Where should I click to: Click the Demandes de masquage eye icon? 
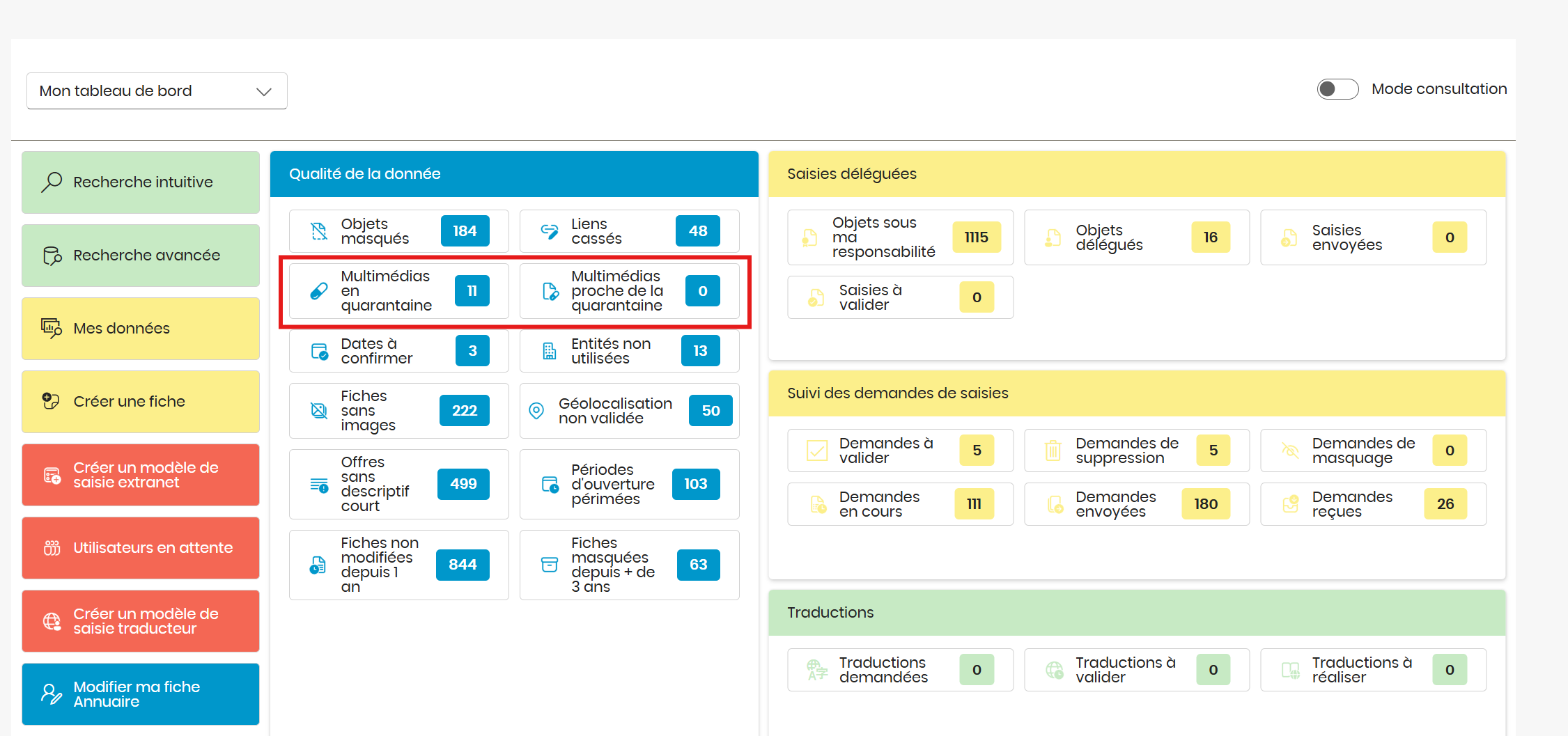pos(1290,451)
